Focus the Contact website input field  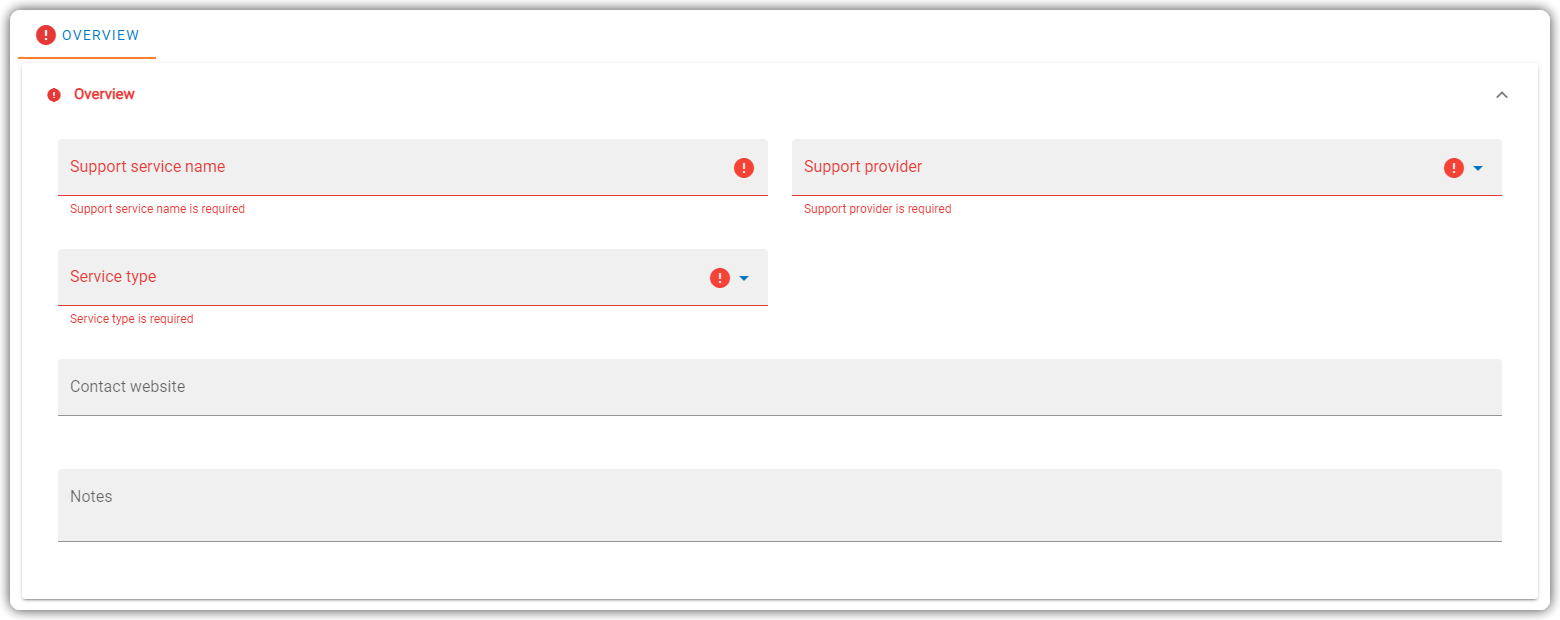[x=780, y=387]
